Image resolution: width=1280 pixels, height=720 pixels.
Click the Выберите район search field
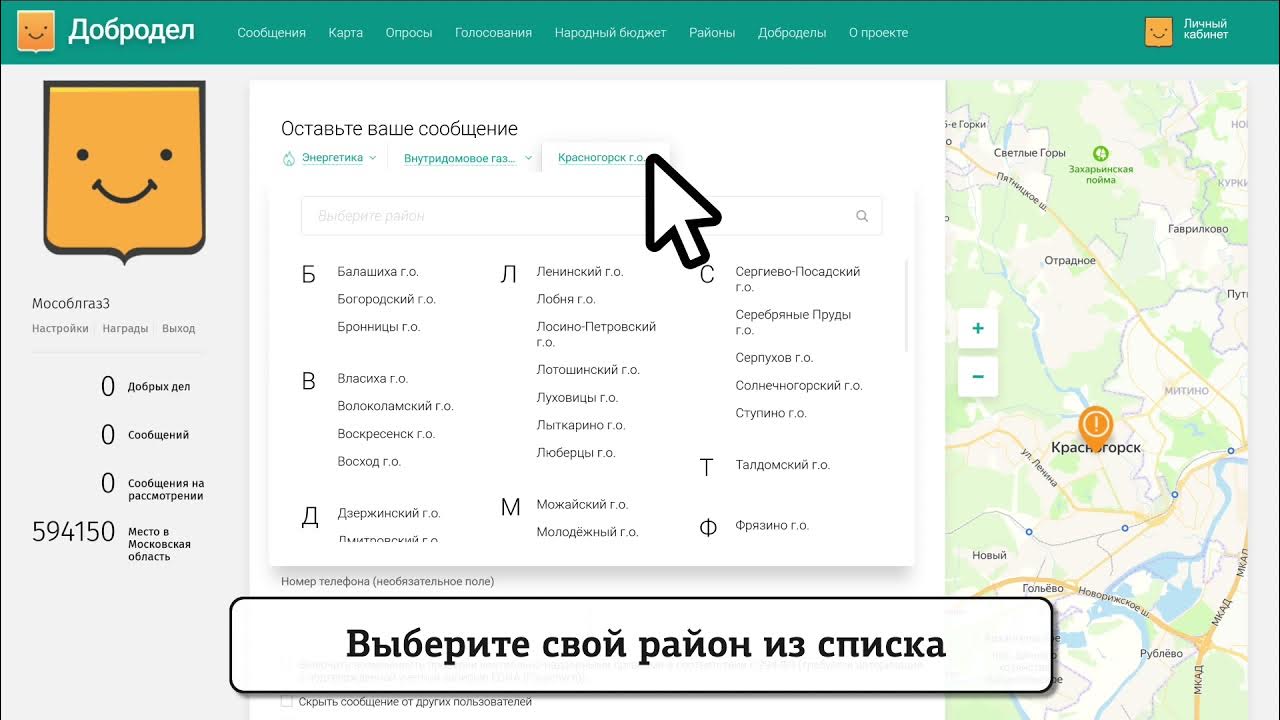[591, 216]
